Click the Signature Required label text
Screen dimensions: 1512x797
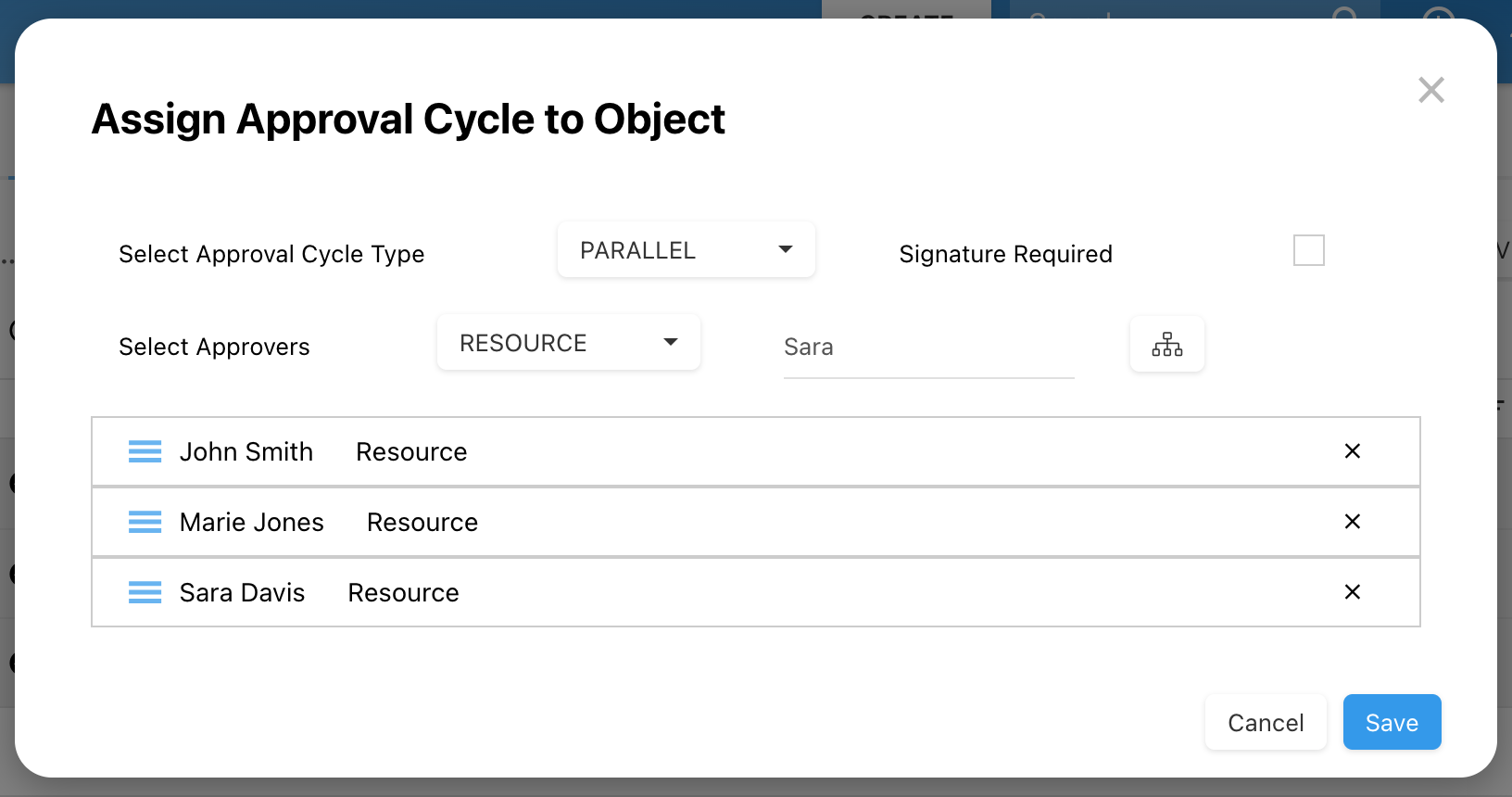click(x=1005, y=254)
